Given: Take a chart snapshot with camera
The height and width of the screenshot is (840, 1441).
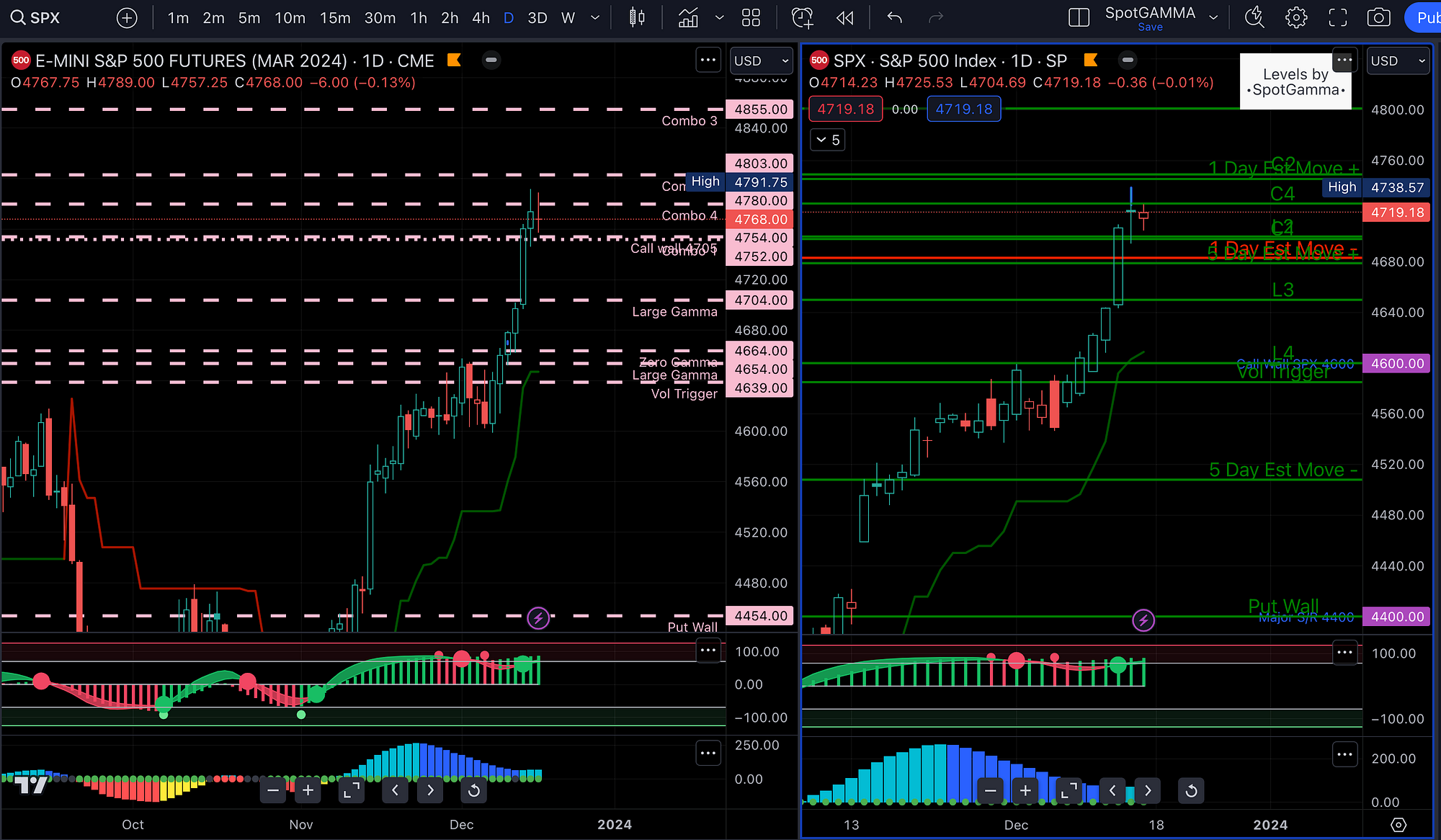Looking at the screenshot, I should click(1379, 17).
